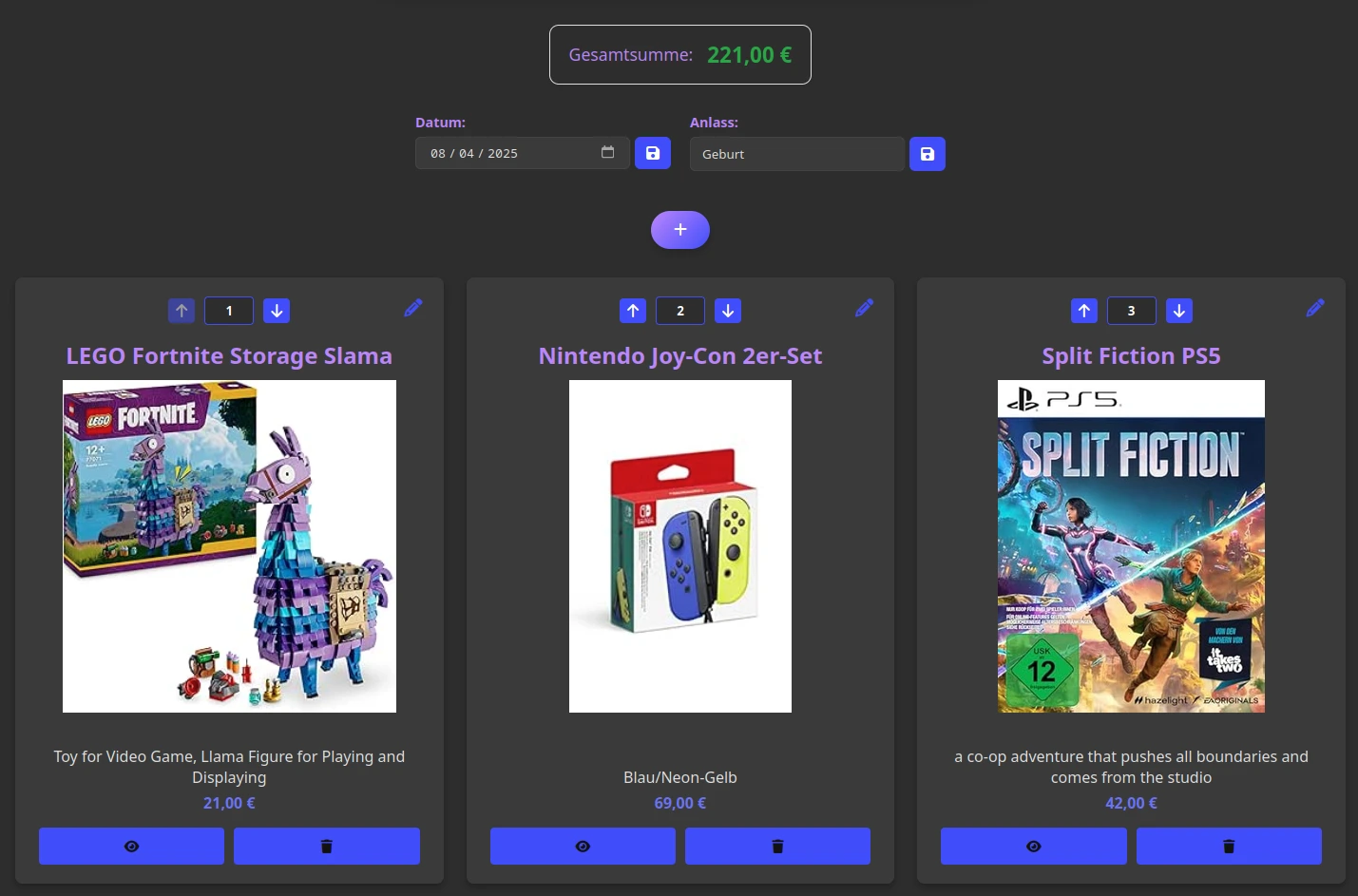Click the LEGO Fortnite Storage Slama title
This screenshot has width=1358, height=896.
[x=229, y=356]
